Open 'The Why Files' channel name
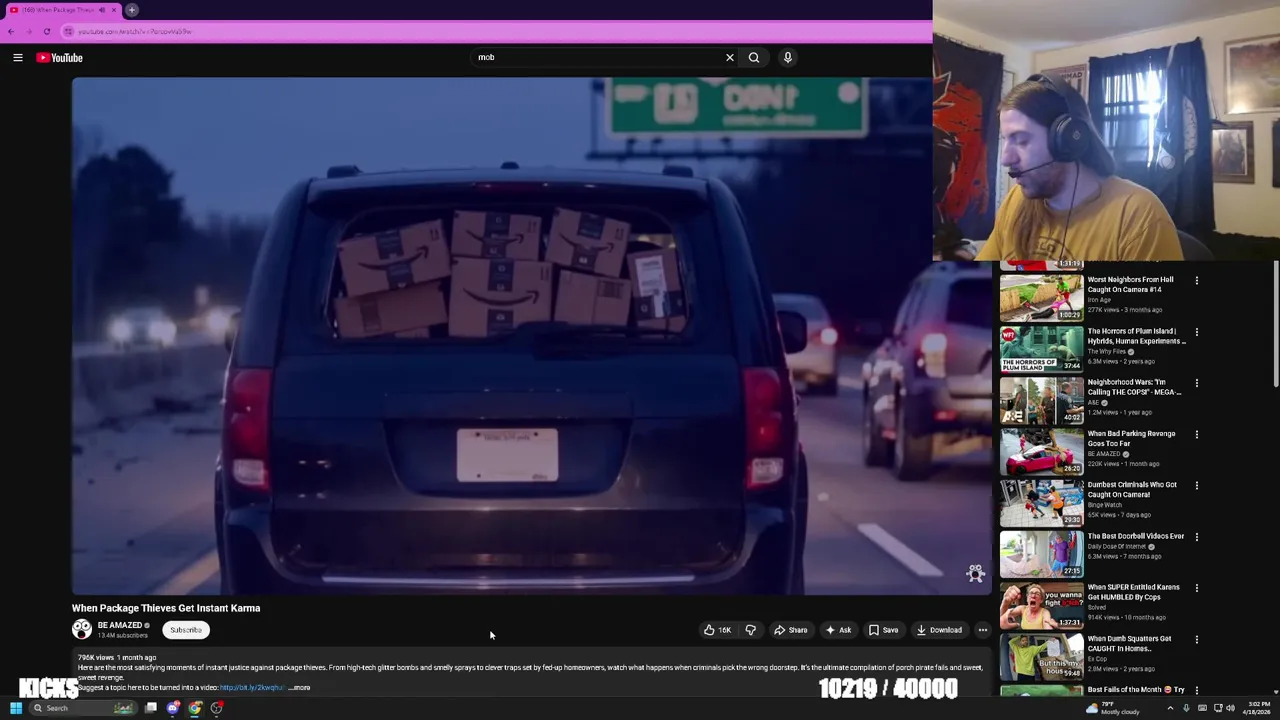Image resolution: width=1280 pixels, height=720 pixels. [1106, 352]
